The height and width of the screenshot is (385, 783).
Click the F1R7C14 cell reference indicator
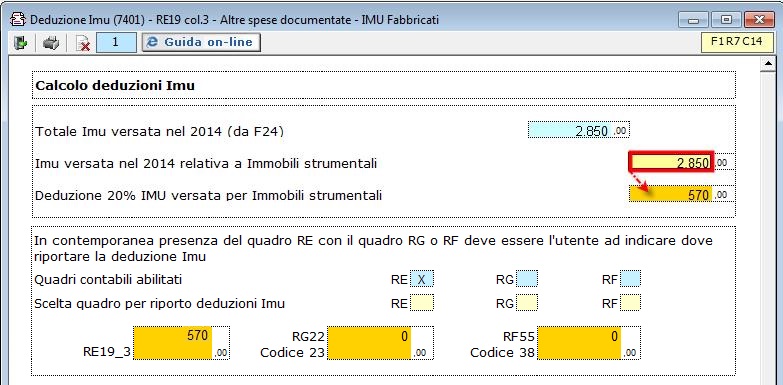click(x=736, y=42)
